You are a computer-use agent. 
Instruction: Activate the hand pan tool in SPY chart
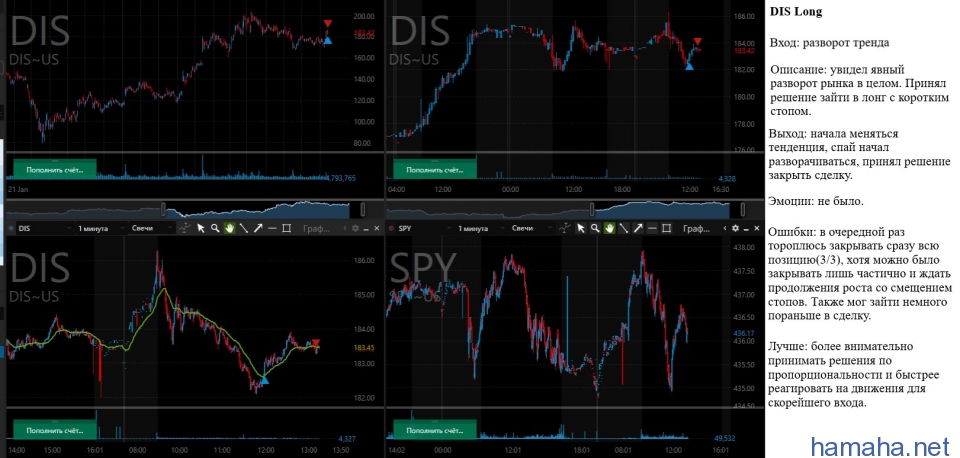tap(610, 228)
